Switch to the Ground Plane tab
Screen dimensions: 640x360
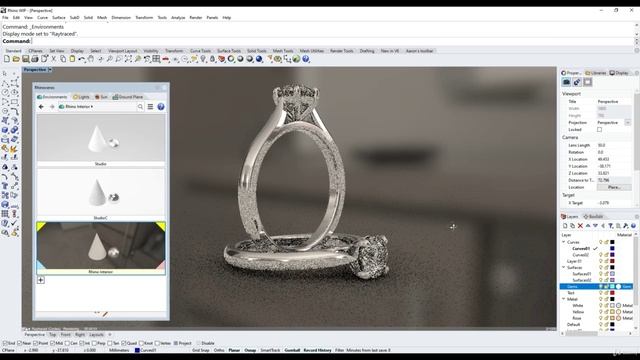point(128,97)
